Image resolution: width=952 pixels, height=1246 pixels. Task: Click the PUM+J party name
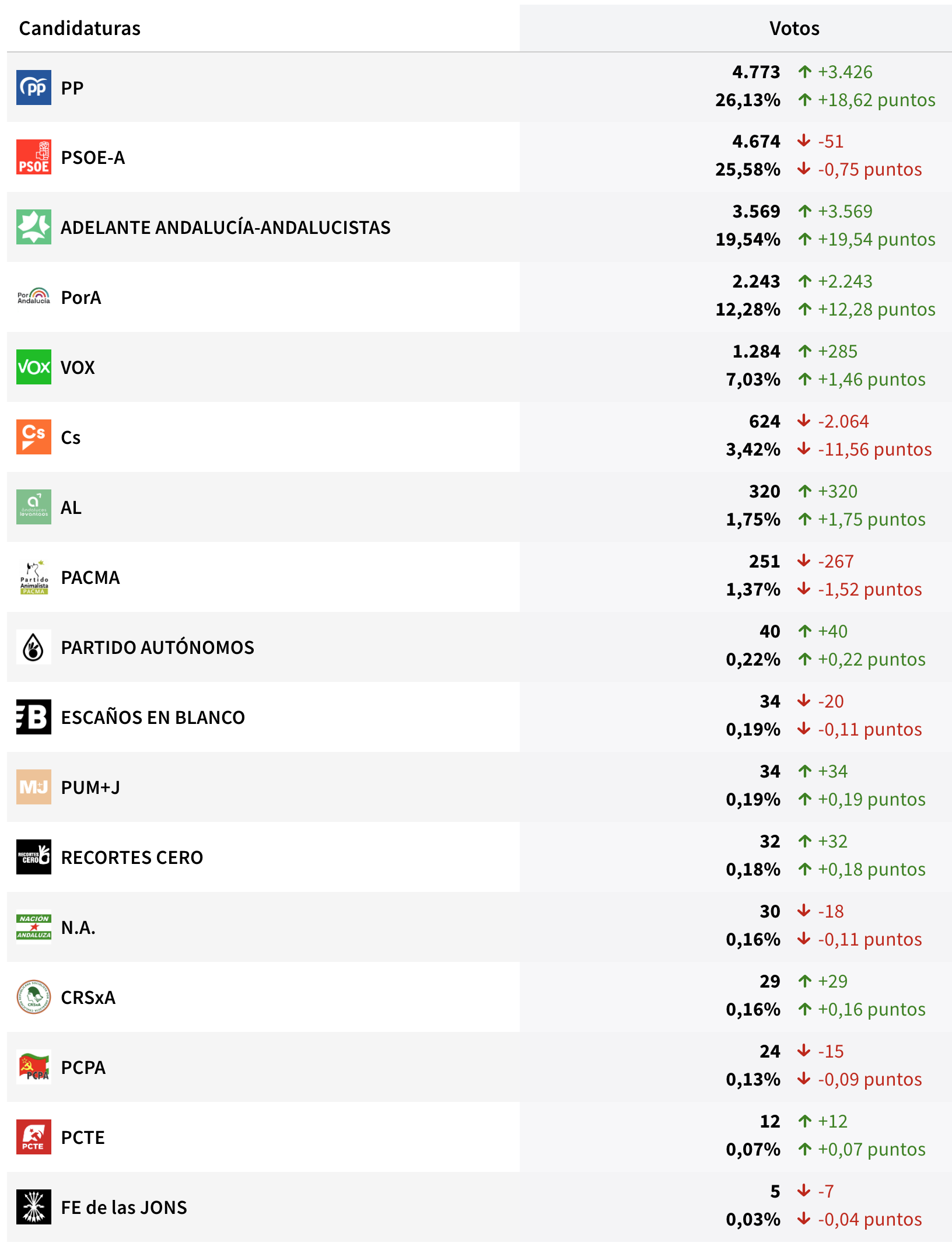(90, 787)
